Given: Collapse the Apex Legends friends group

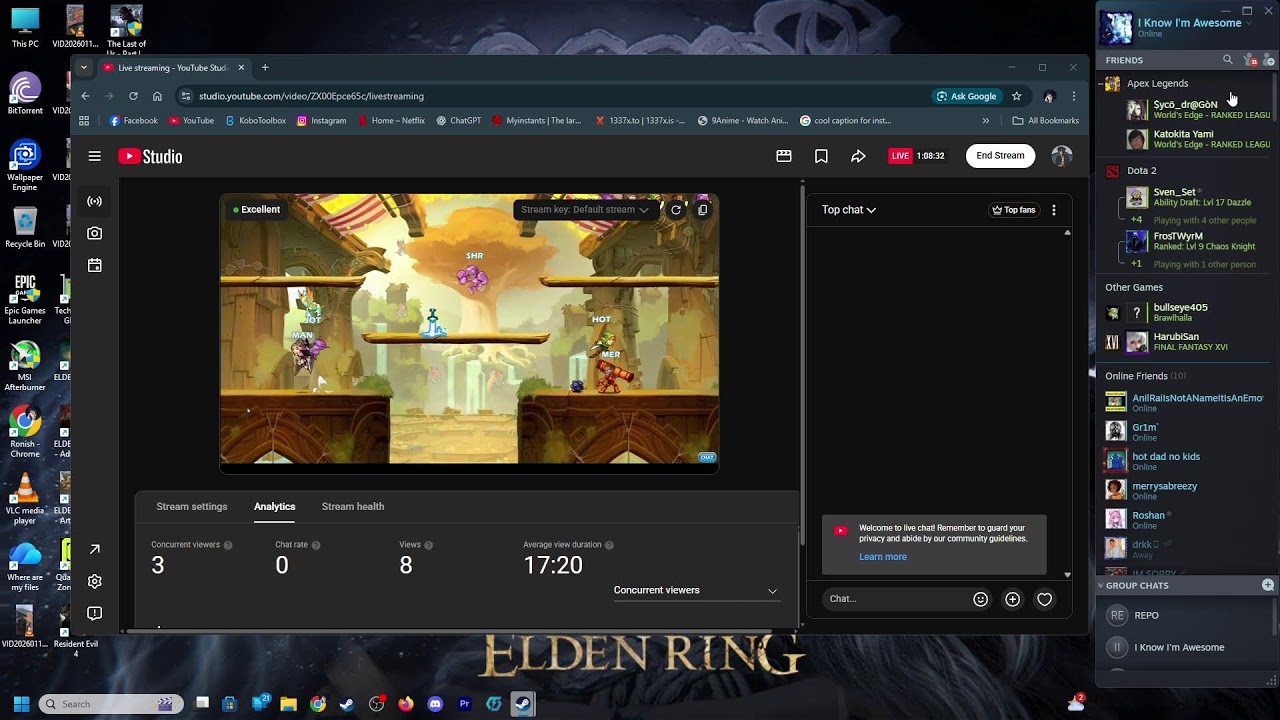Looking at the screenshot, I should point(1100,84).
